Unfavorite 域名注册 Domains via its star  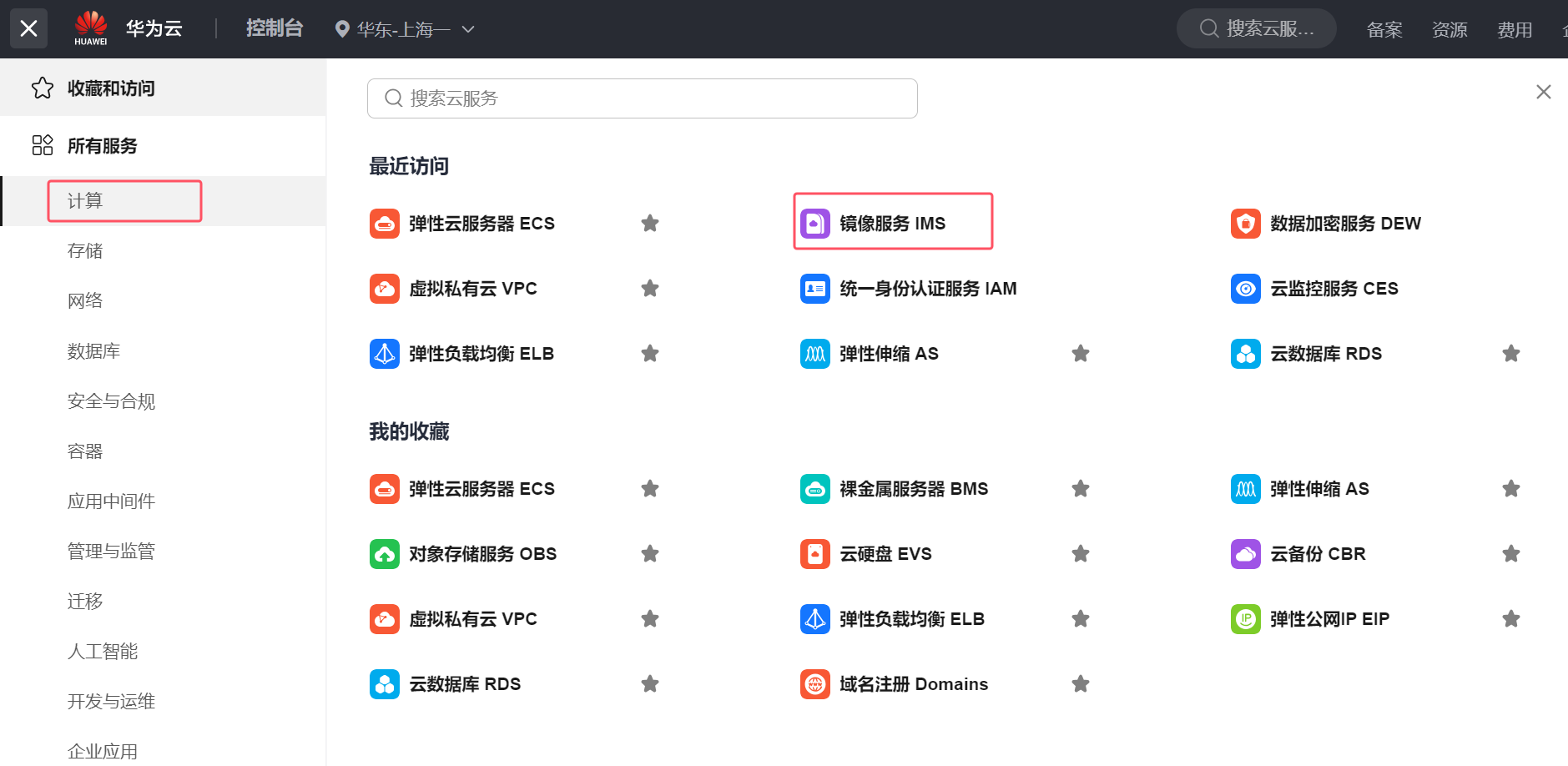pyautogui.click(x=1081, y=683)
